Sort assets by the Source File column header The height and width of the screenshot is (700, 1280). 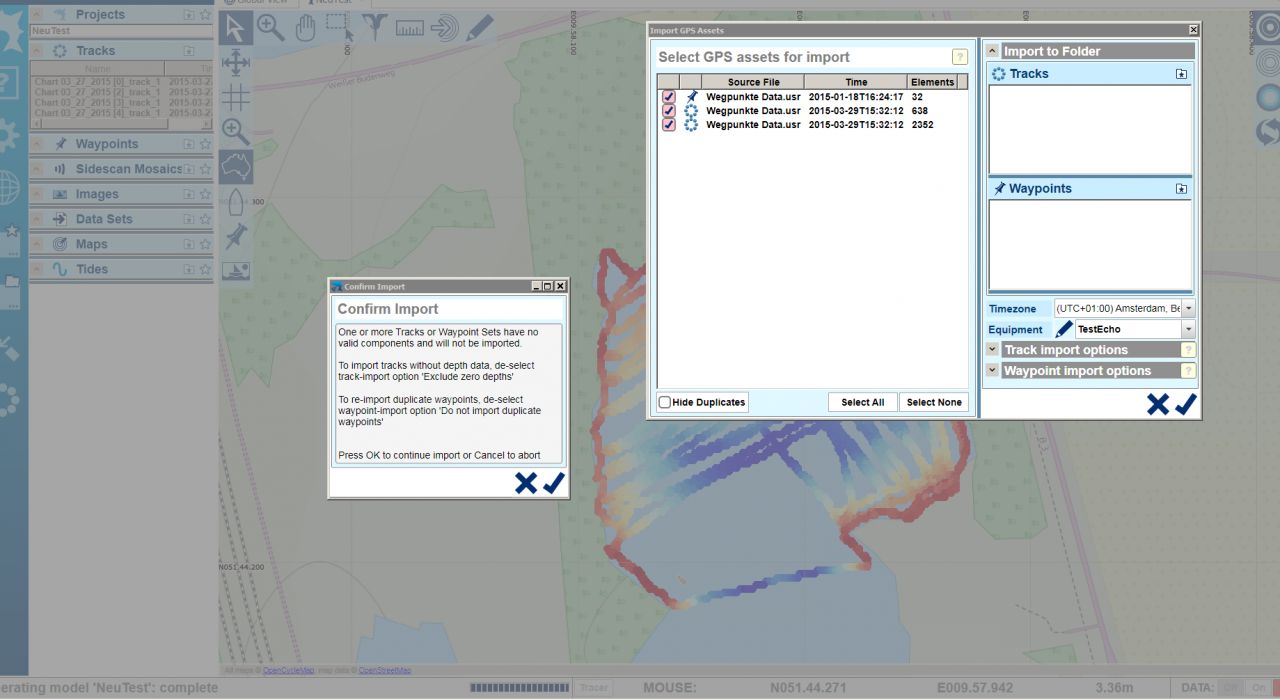coord(753,82)
